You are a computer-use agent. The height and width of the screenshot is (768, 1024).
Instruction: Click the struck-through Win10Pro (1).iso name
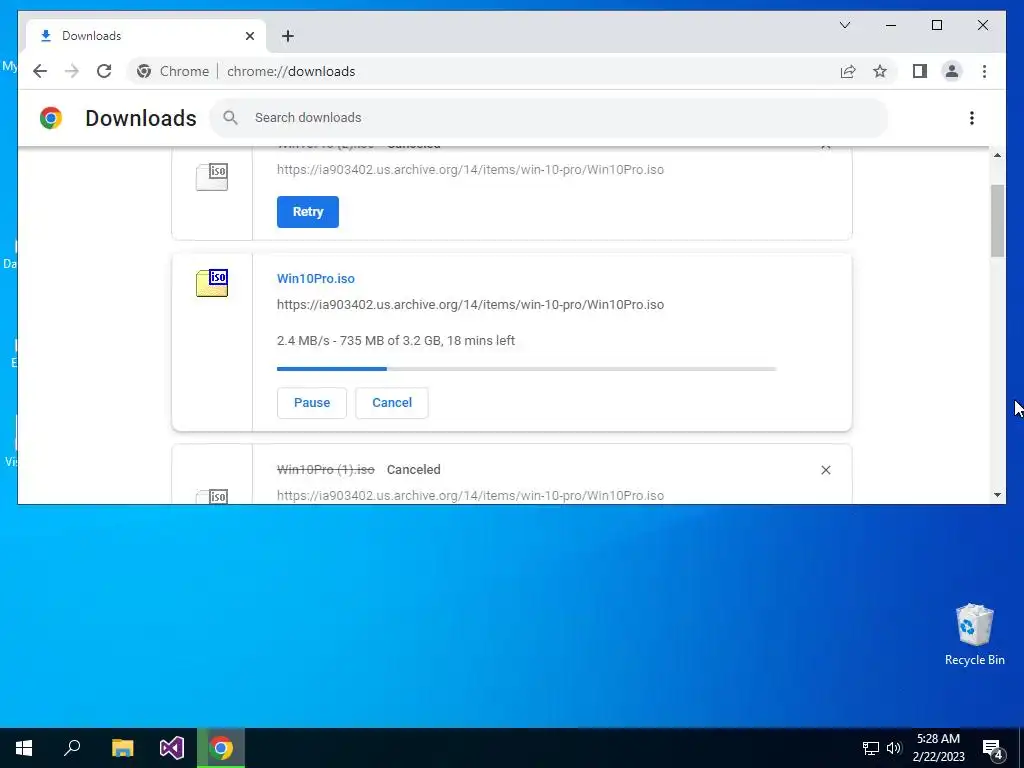326,470
